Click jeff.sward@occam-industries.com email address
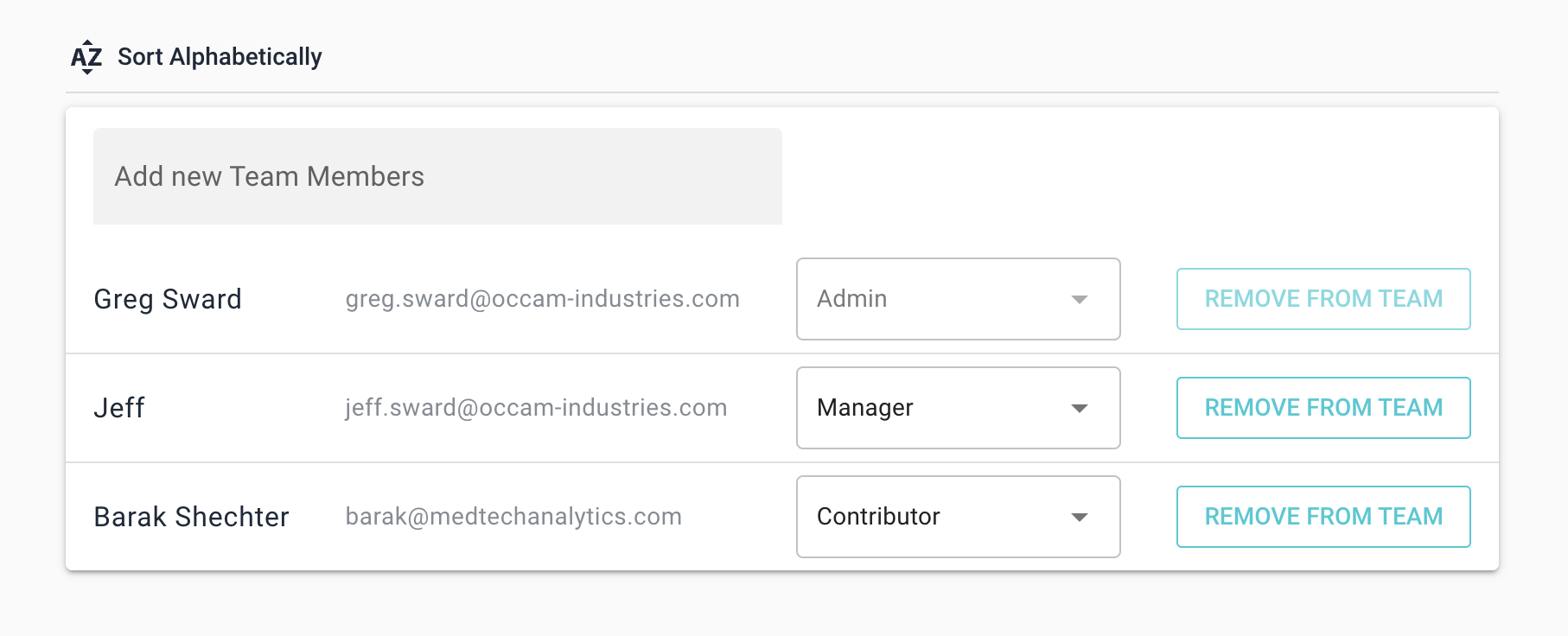Viewport: 1568px width, 636px height. pos(536,408)
